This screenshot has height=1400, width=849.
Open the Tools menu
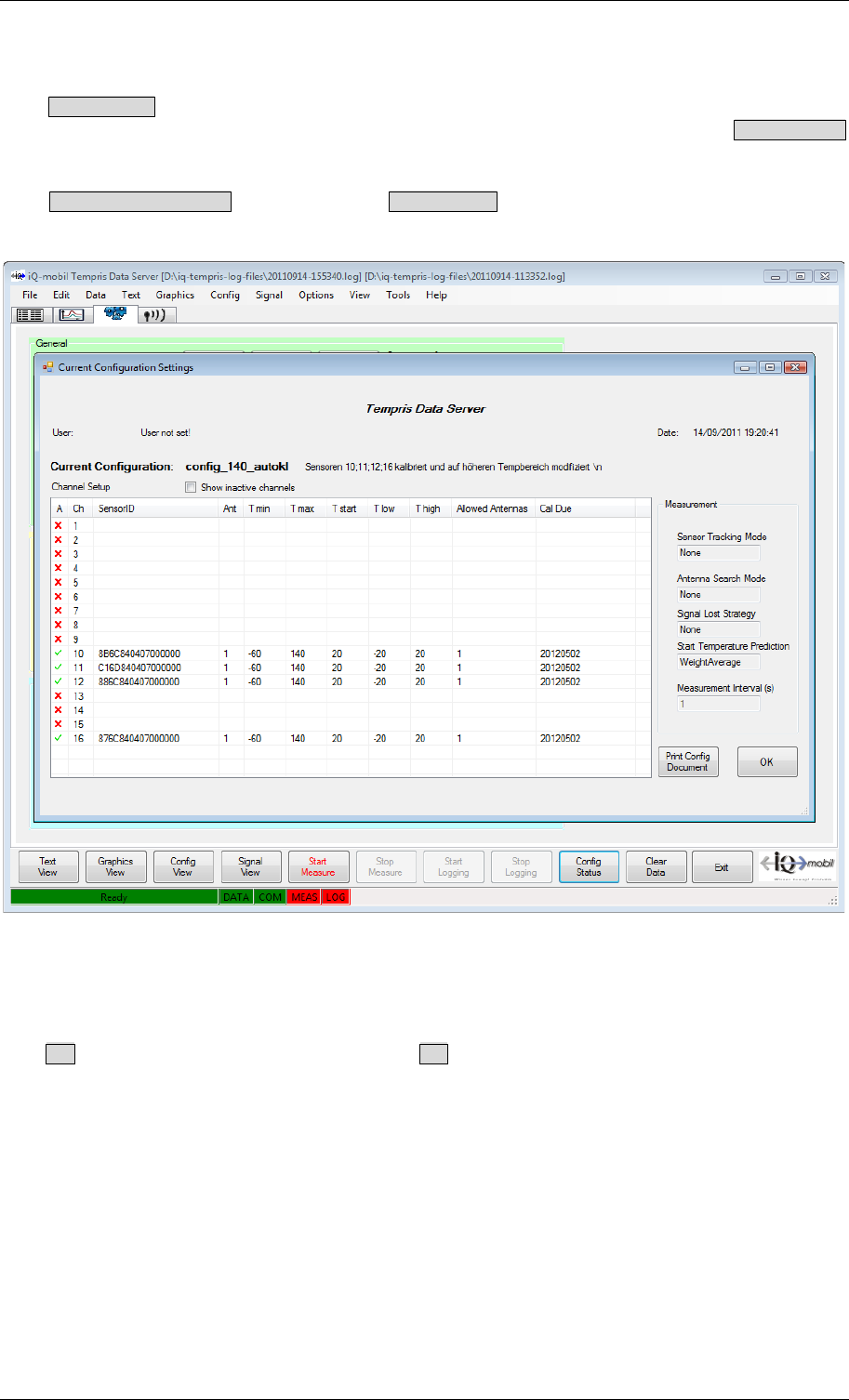tap(398, 295)
